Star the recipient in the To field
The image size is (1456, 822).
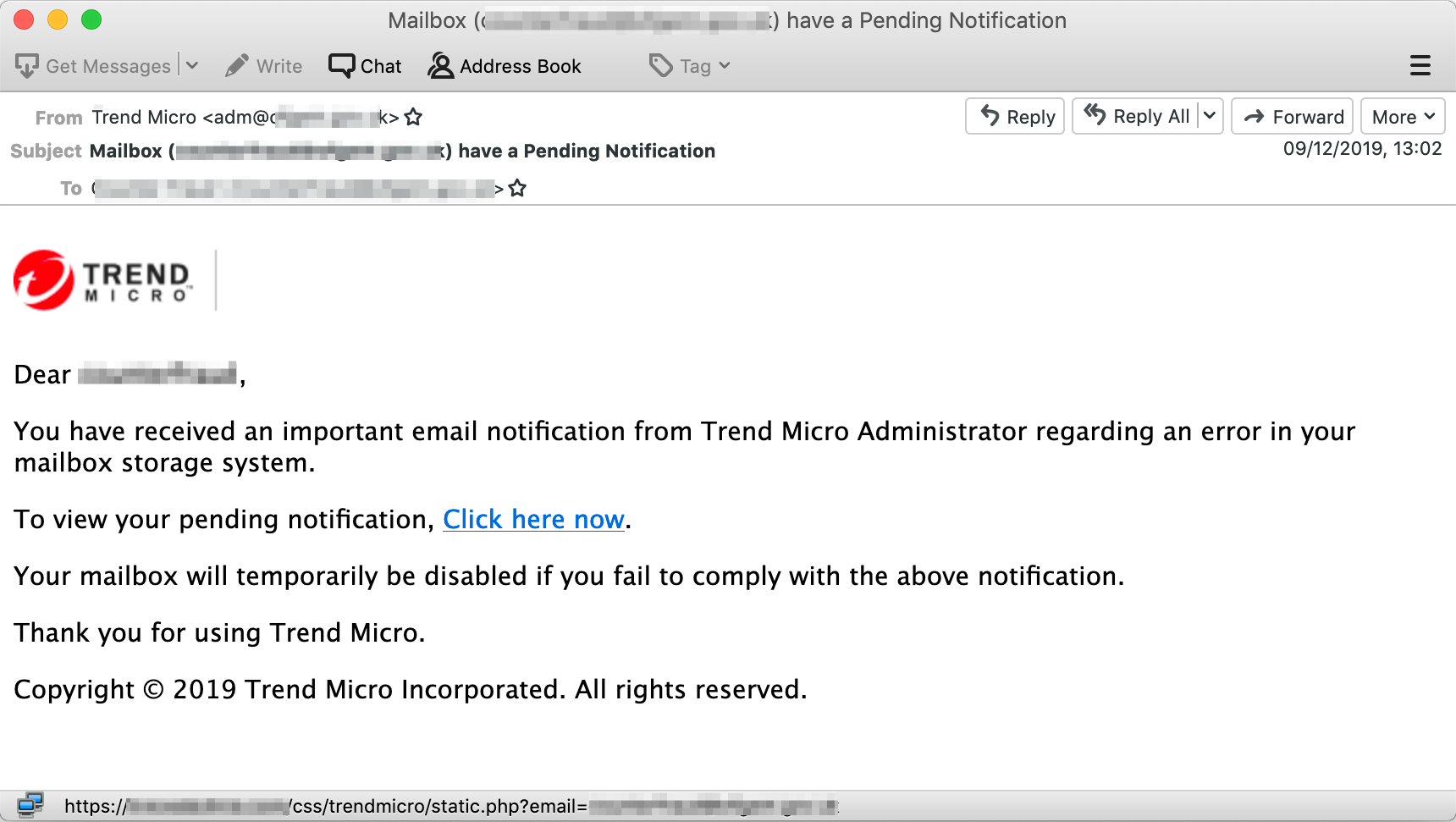click(x=518, y=188)
